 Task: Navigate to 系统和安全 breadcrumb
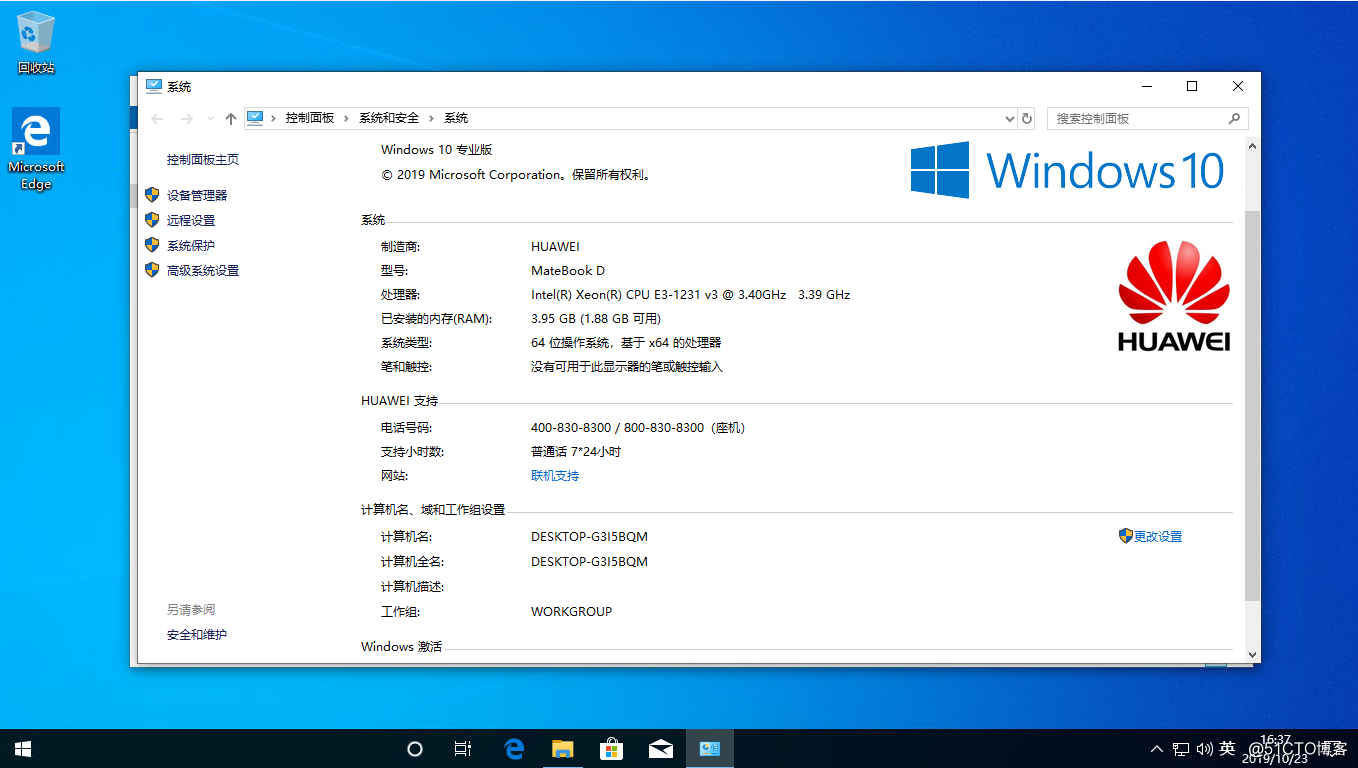point(389,118)
